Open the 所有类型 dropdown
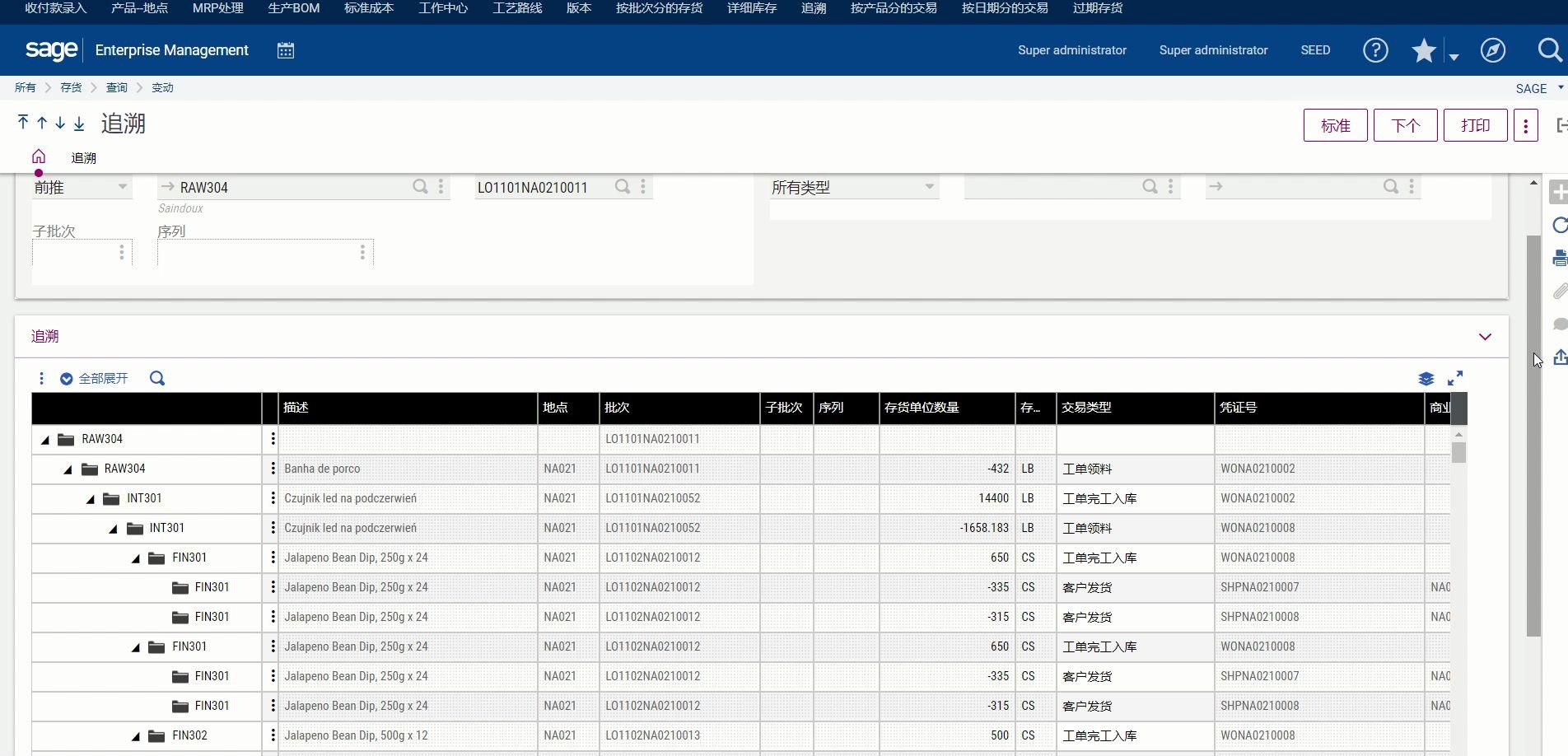Viewport: 1568px width, 756px height. coord(929,187)
